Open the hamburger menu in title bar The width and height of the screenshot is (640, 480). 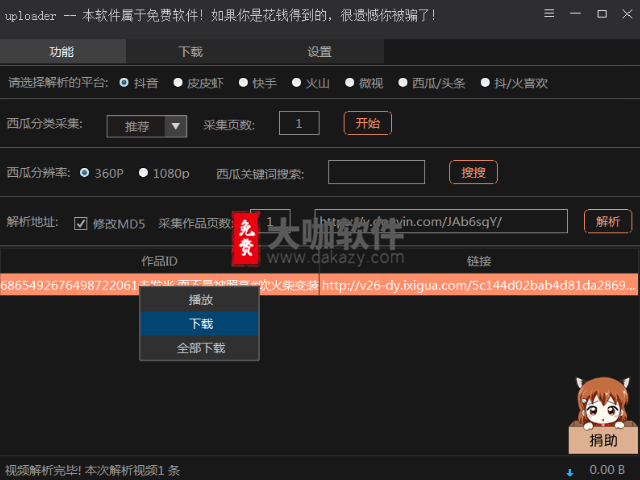pyautogui.click(x=549, y=13)
